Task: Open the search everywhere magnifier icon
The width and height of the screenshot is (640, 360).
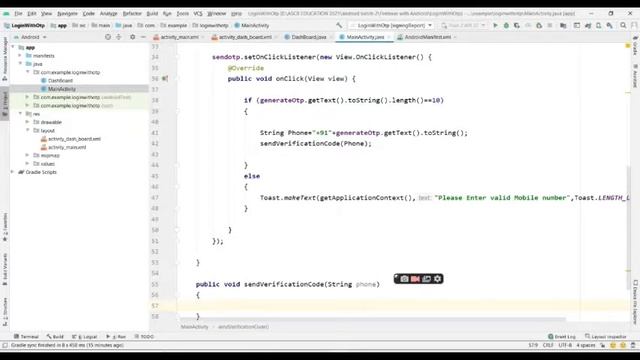Action: [x=623, y=25]
